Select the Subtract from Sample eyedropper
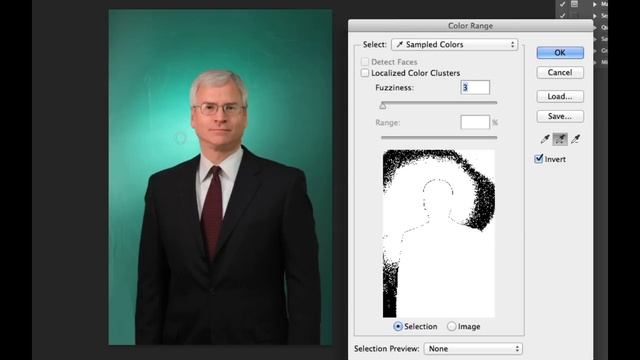Screen dimensions: 640x360 [x=576, y=139]
